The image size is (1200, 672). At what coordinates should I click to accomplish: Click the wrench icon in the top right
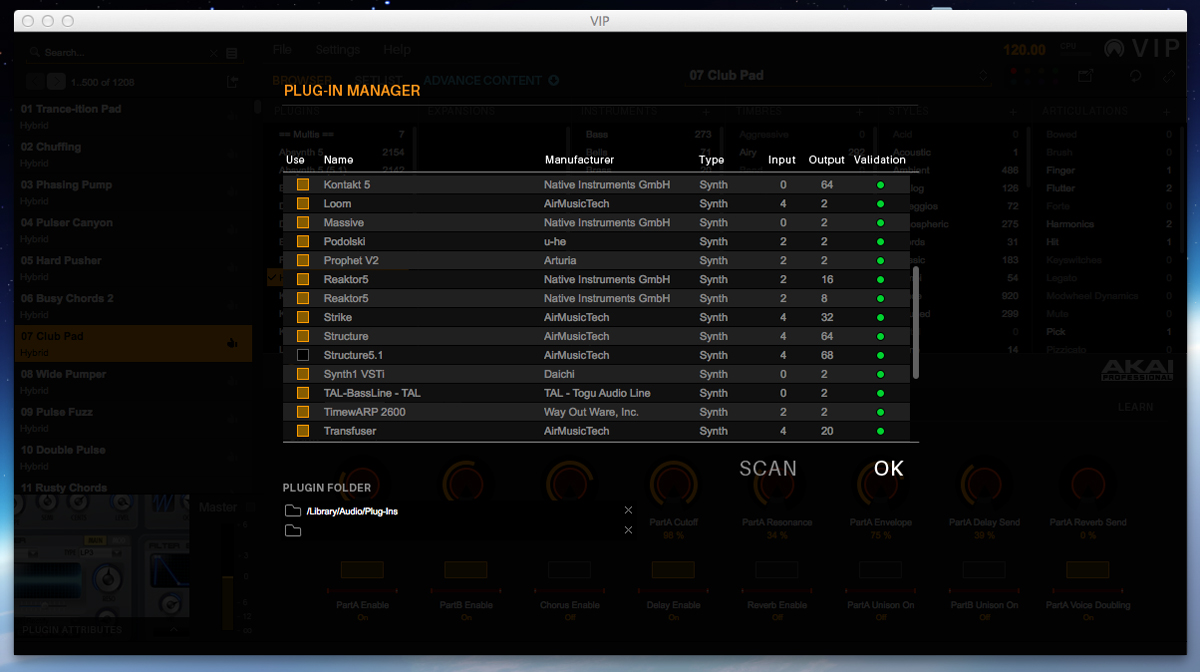click(1167, 76)
